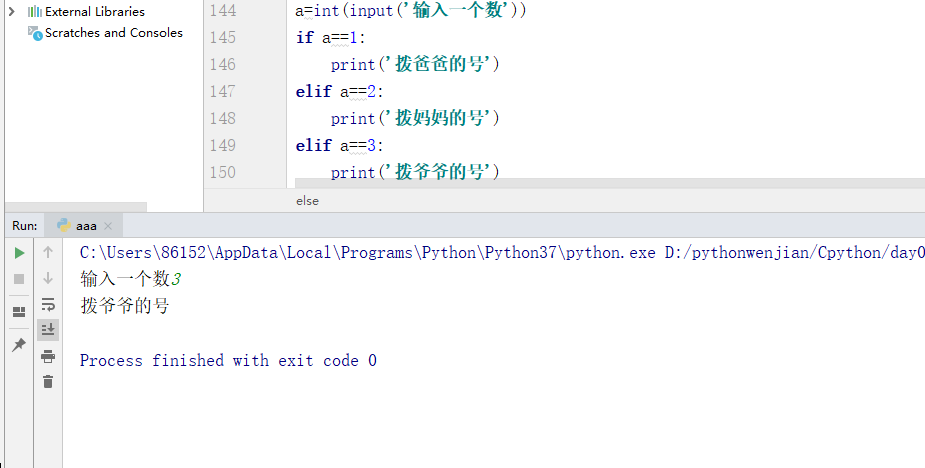Toggle soft-wrap in console output

48,305
